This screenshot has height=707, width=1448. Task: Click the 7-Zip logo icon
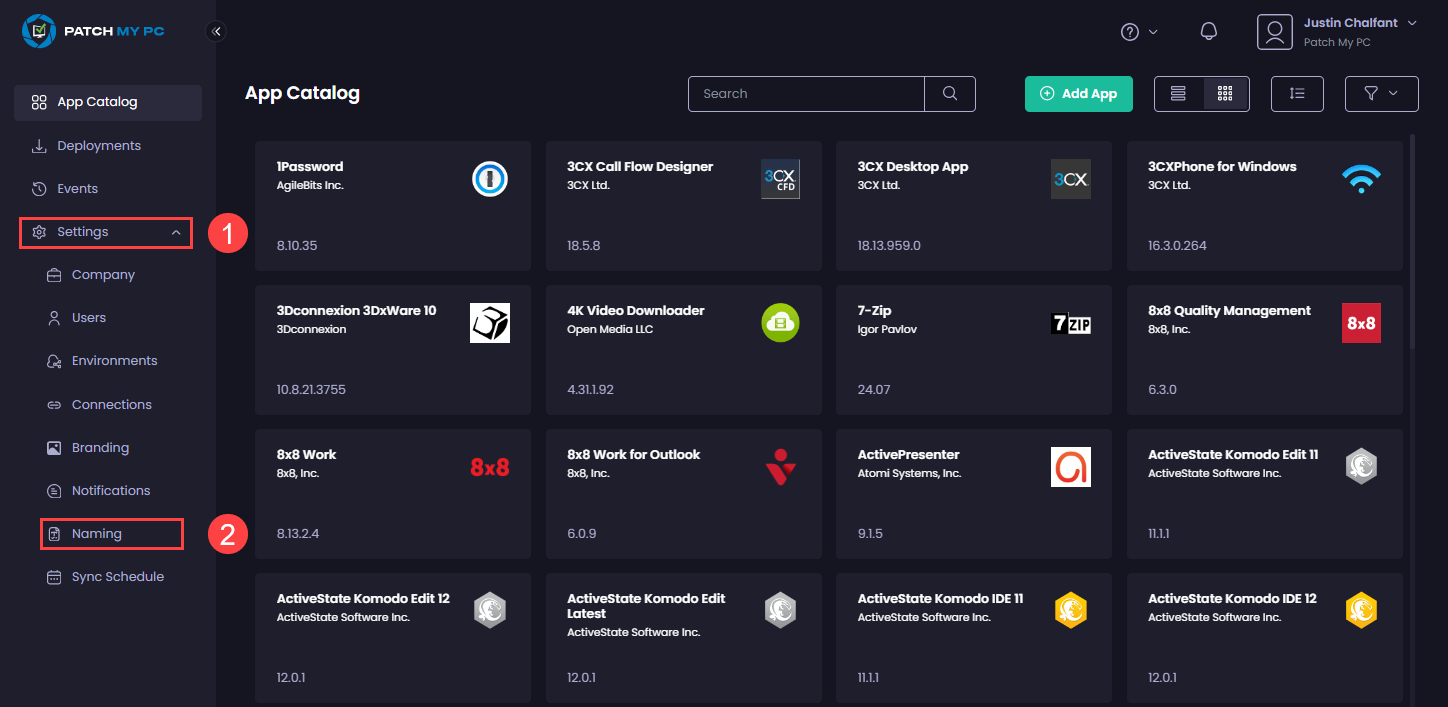point(1071,323)
